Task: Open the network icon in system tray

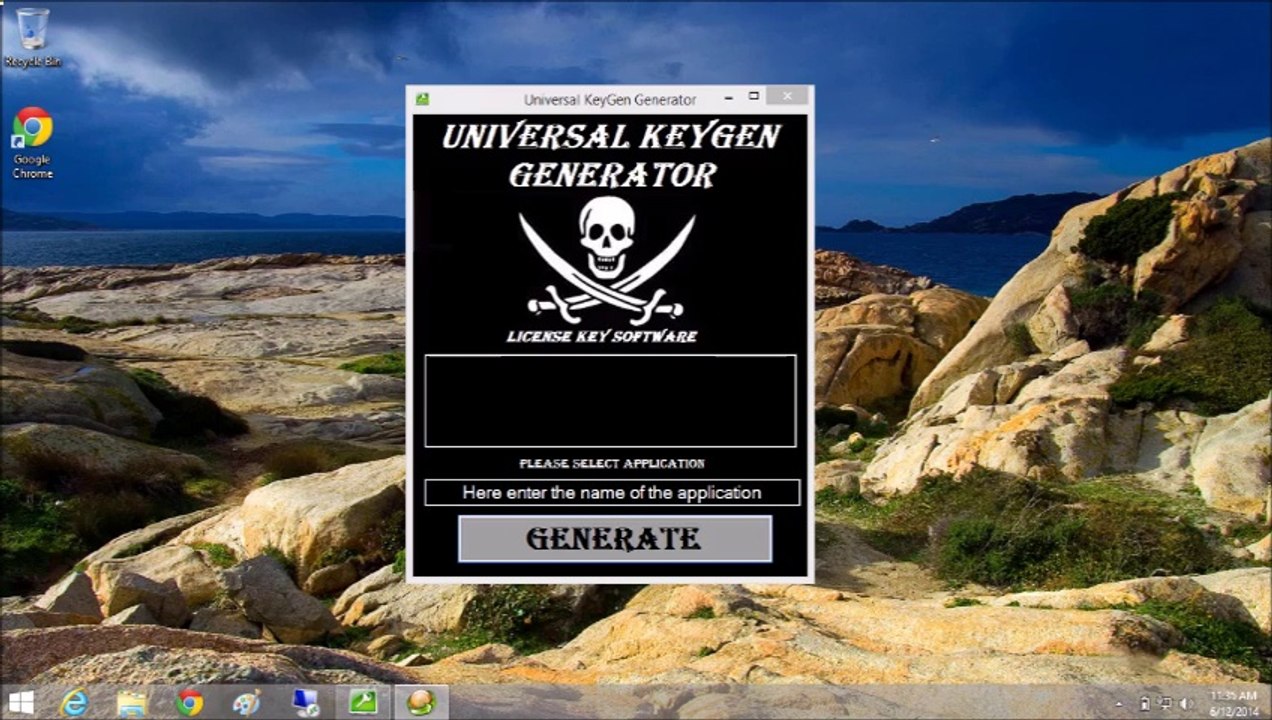Action: click(1166, 703)
